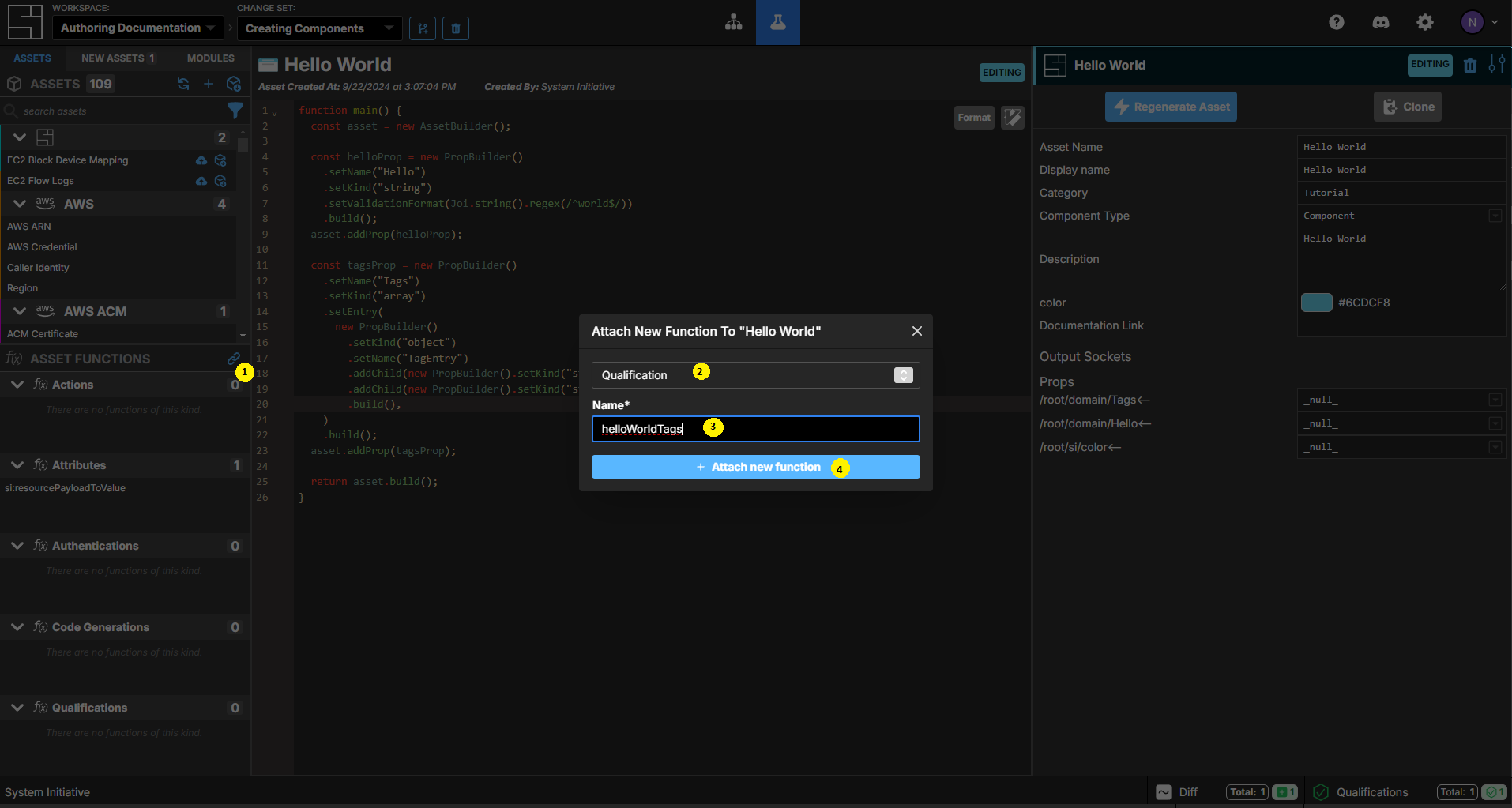Open the function kind Qualification dropdown

point(756,375)
